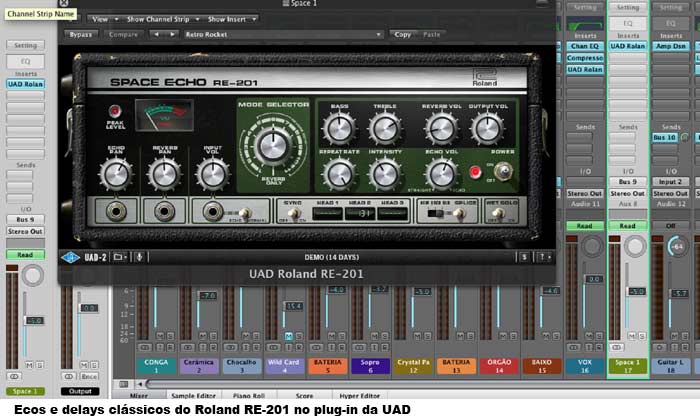Click the Echo Vol knob

pyautogui.click(x=441, y=175)
